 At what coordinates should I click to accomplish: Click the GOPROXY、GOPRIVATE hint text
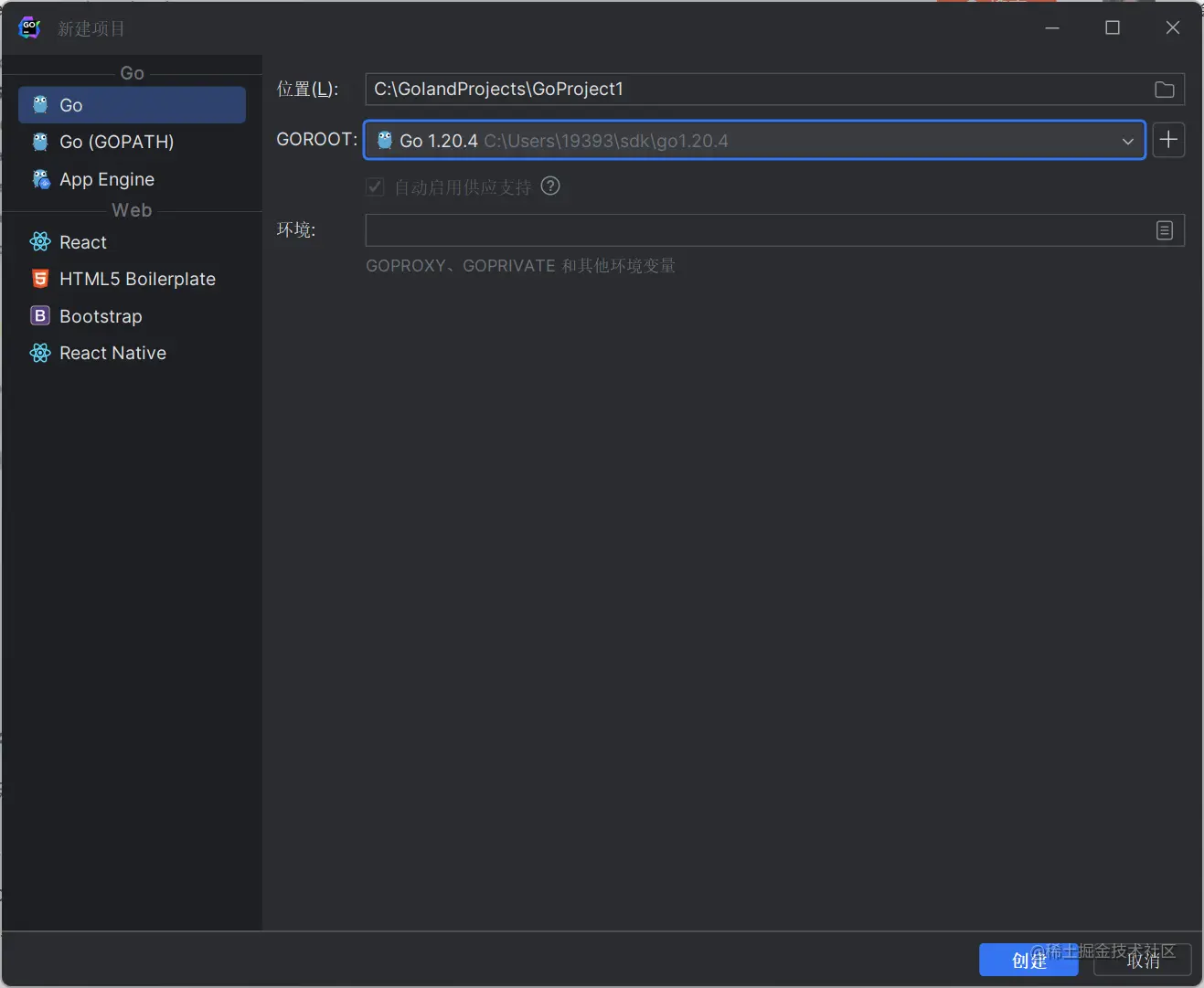[x=521, y=266]
